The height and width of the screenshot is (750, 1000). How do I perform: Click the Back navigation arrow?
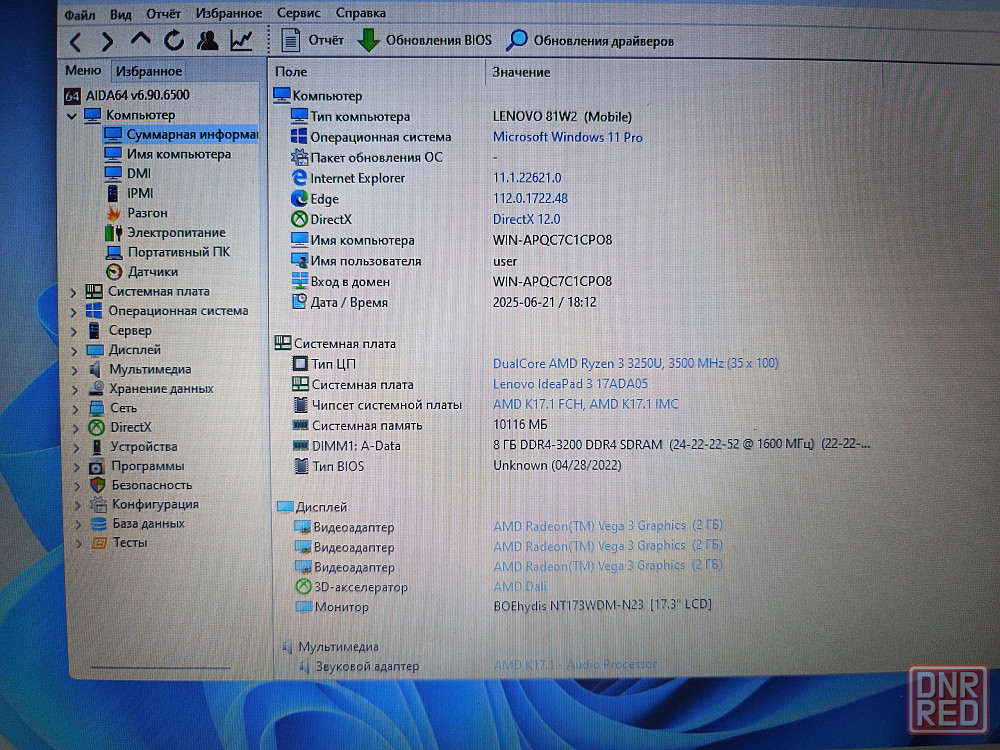(x=75, y=42)
